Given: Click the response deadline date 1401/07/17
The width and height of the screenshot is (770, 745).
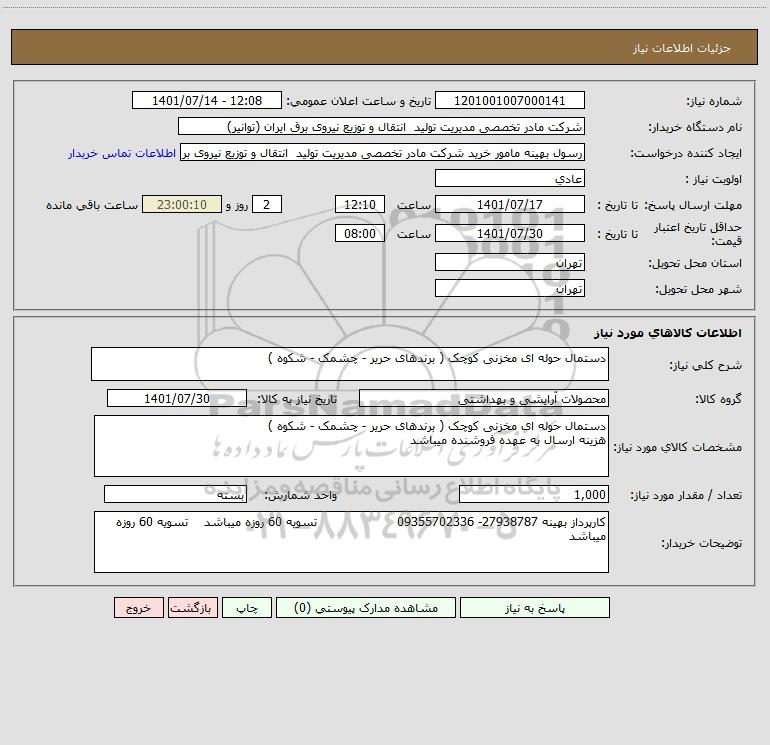Looking at the screenshot, I should (x=510, y=204).
